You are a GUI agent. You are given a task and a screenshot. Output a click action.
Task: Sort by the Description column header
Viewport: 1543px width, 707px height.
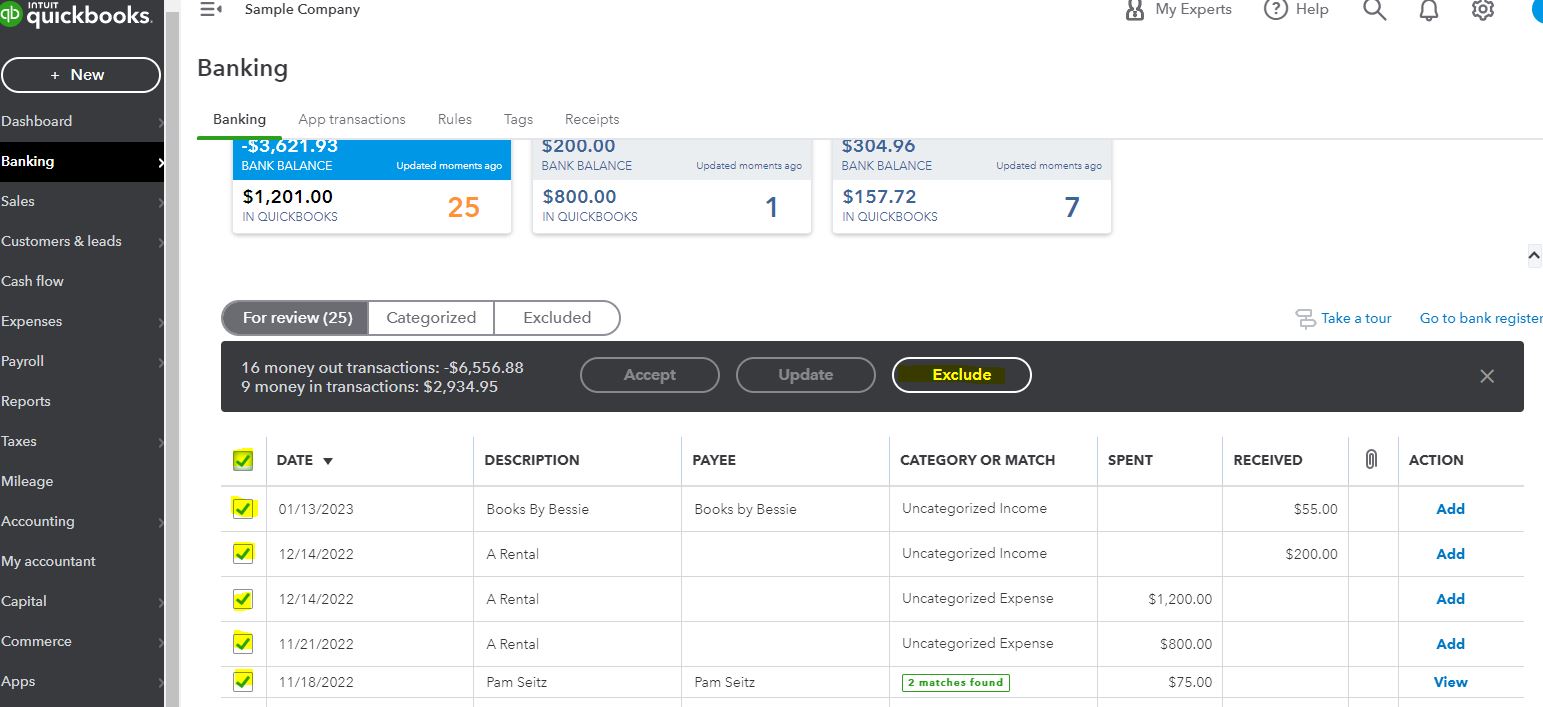(x=532, y=460)
